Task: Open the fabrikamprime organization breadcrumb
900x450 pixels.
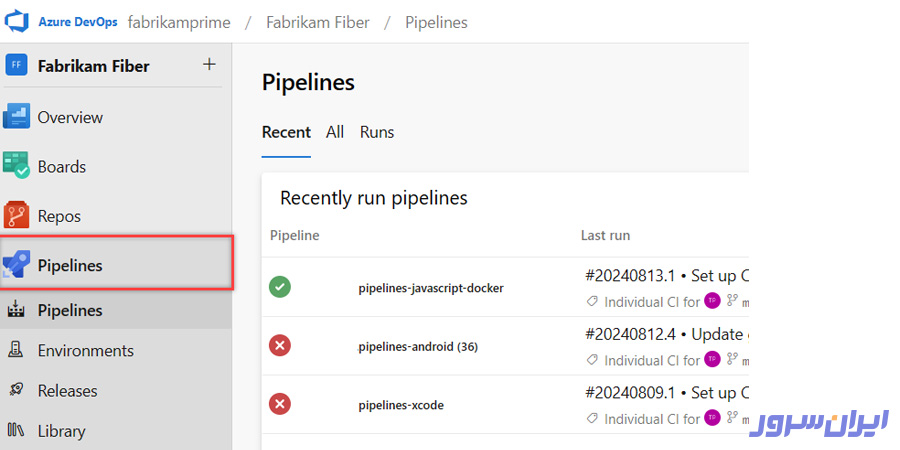Action: (x=179, y=22)
